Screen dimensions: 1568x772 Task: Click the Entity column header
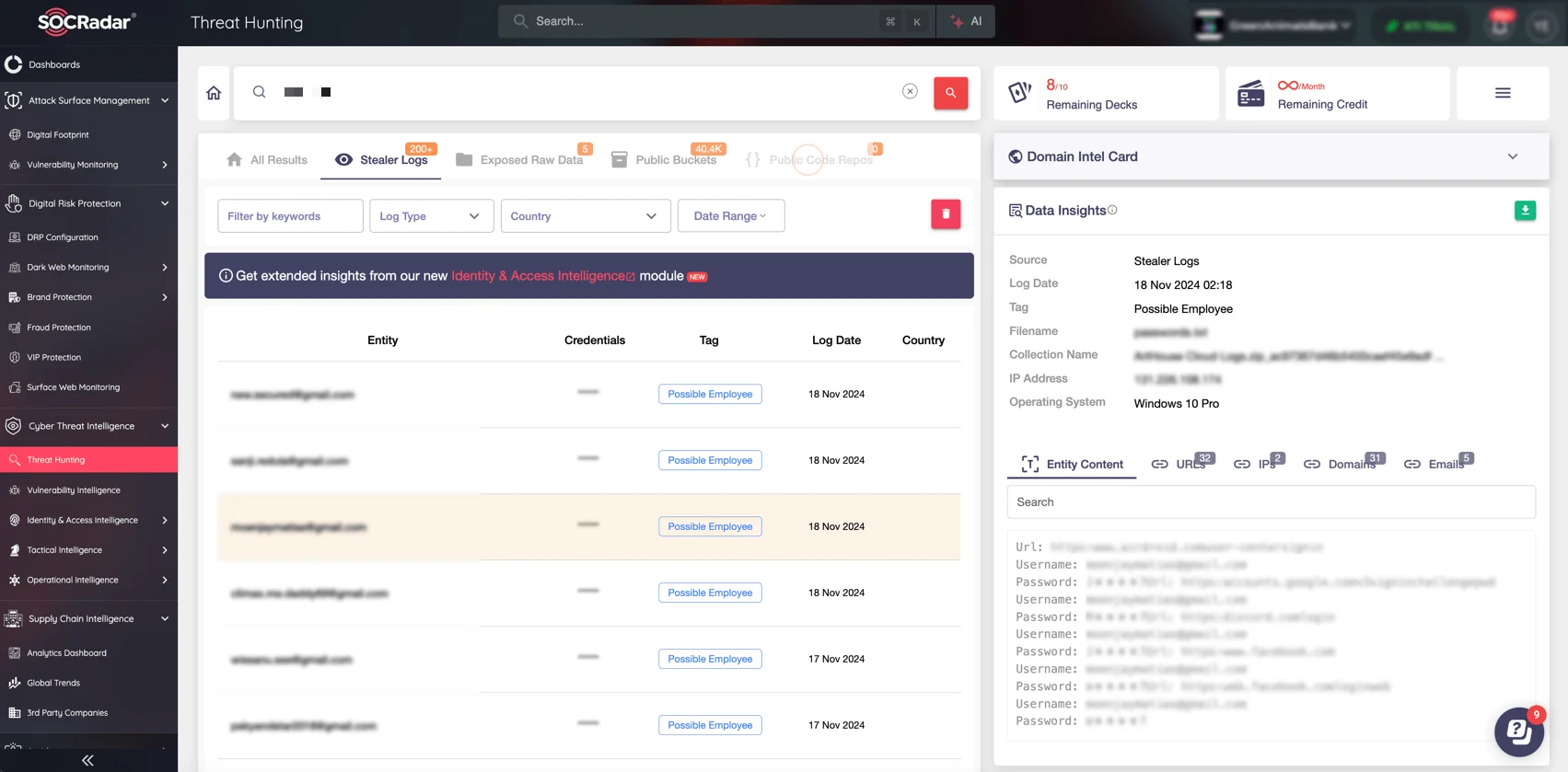point(382,340)
